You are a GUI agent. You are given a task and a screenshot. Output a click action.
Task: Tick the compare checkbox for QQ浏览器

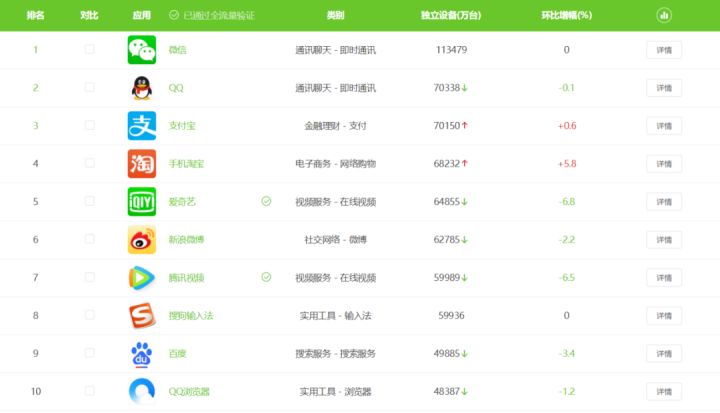click(90, 390)
